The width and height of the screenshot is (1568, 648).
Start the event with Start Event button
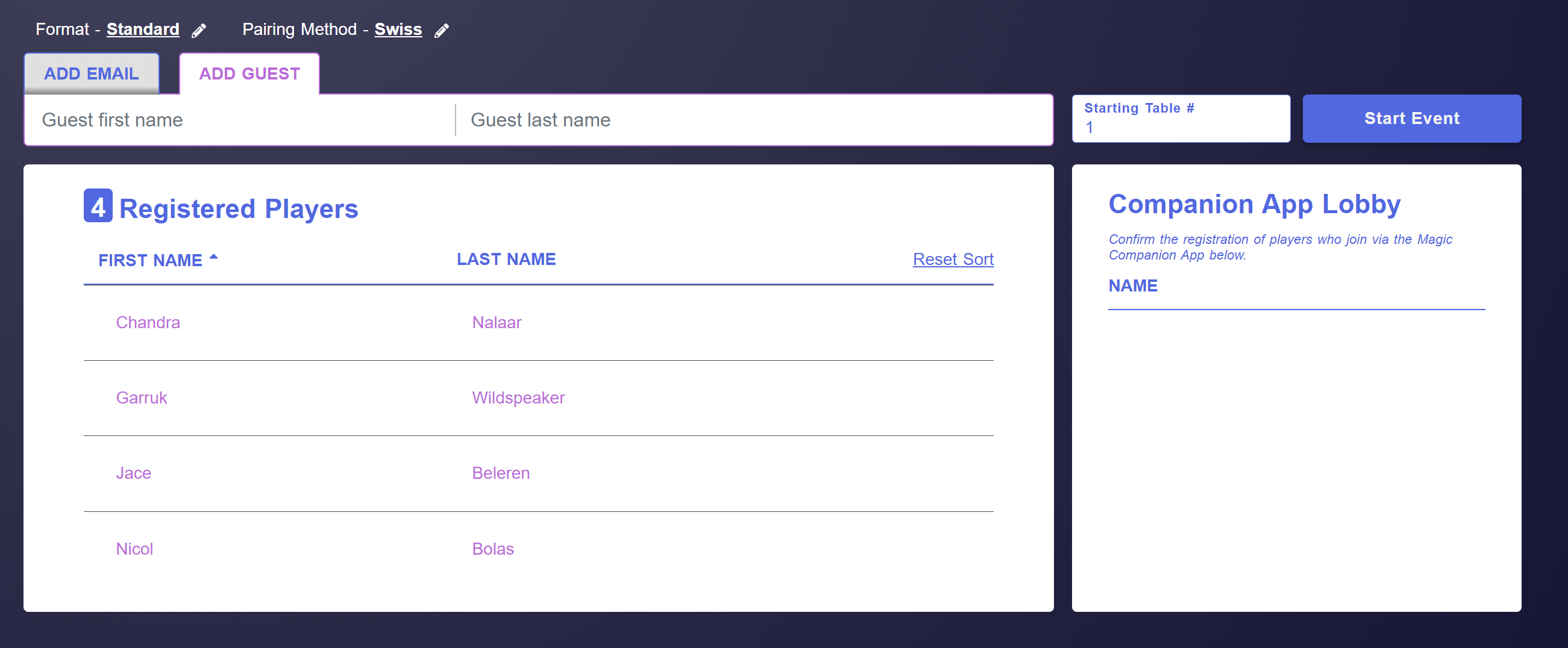click(1411, 119)
